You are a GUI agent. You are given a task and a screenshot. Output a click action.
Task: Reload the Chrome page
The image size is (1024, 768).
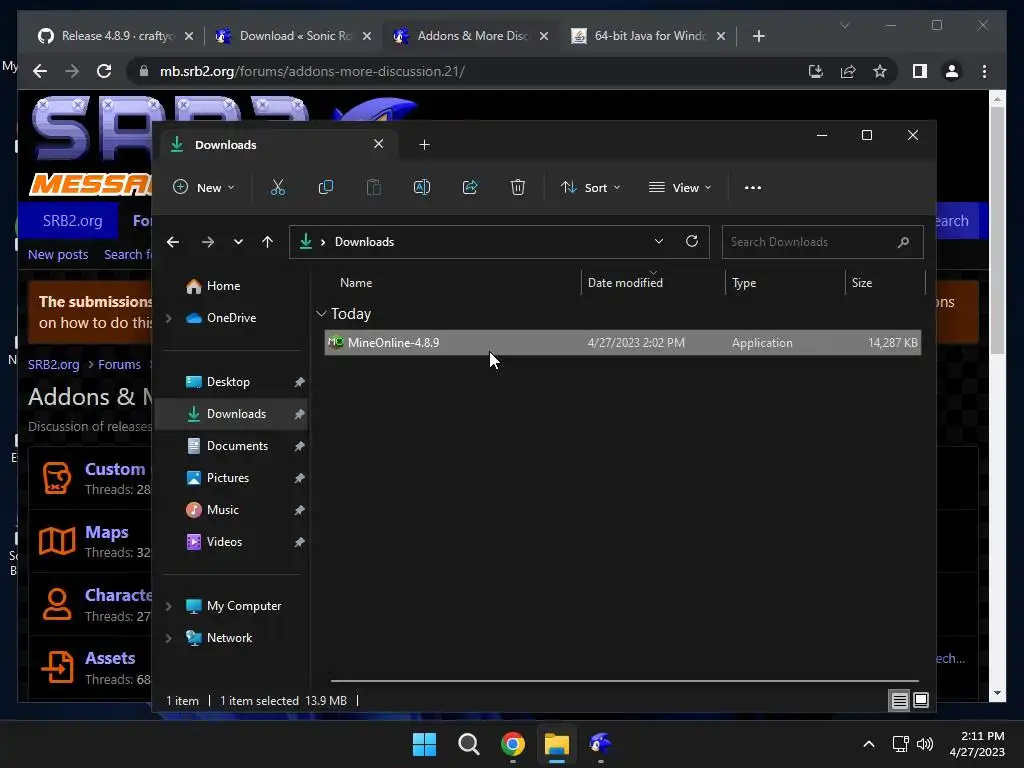[x=104, y=71]
